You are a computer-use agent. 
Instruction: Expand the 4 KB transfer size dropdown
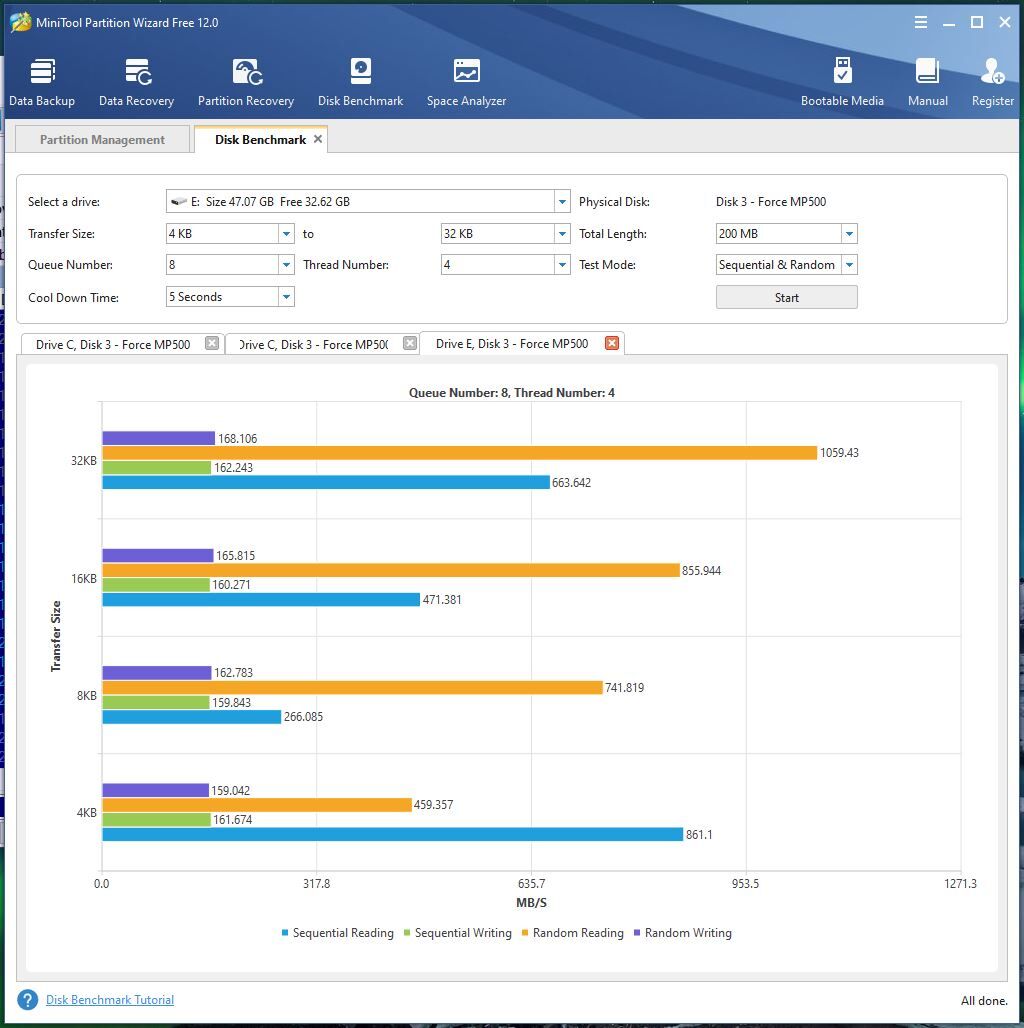[286, 233]
